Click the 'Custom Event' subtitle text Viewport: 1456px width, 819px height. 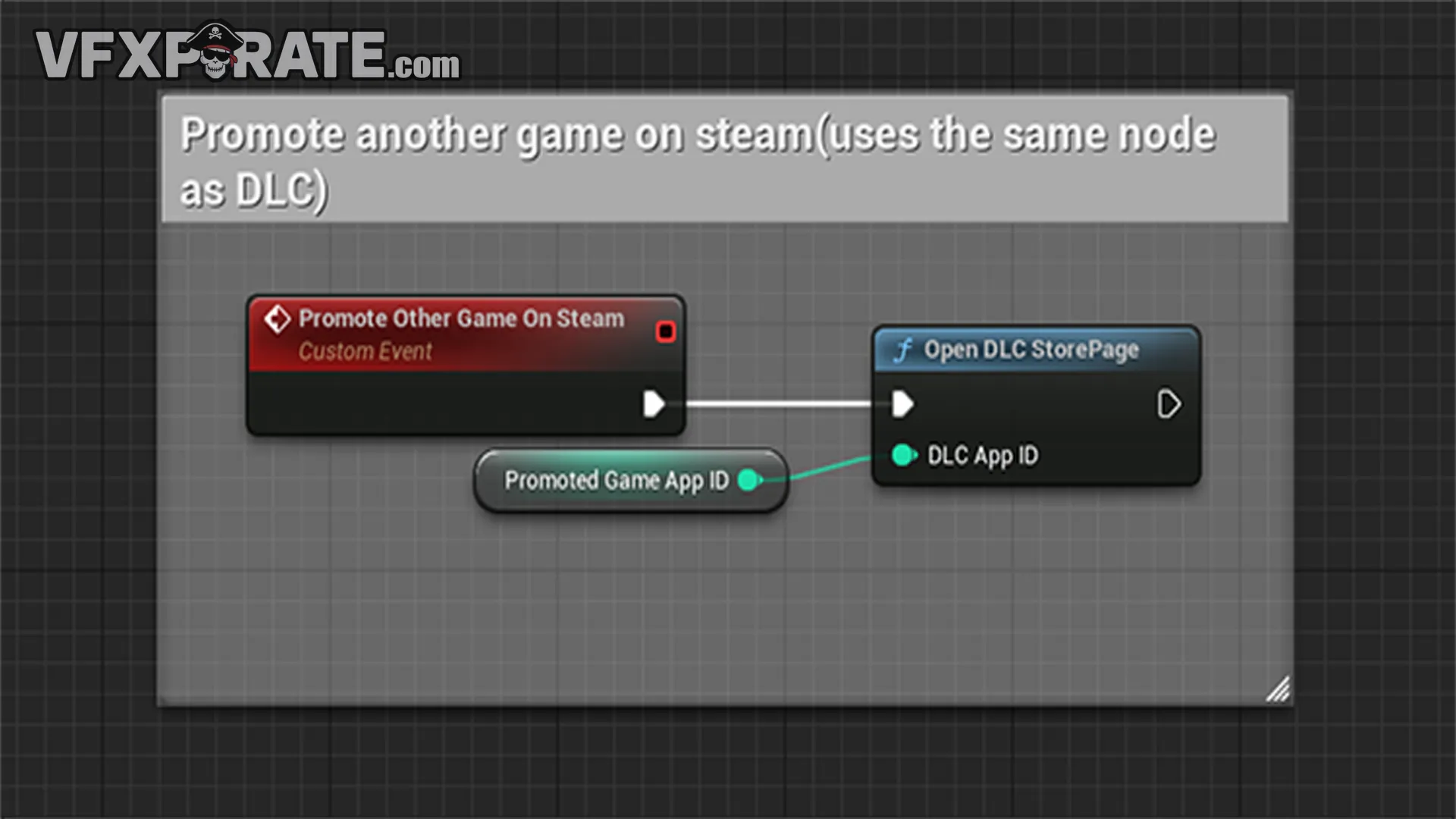click(x=365, y=351)
